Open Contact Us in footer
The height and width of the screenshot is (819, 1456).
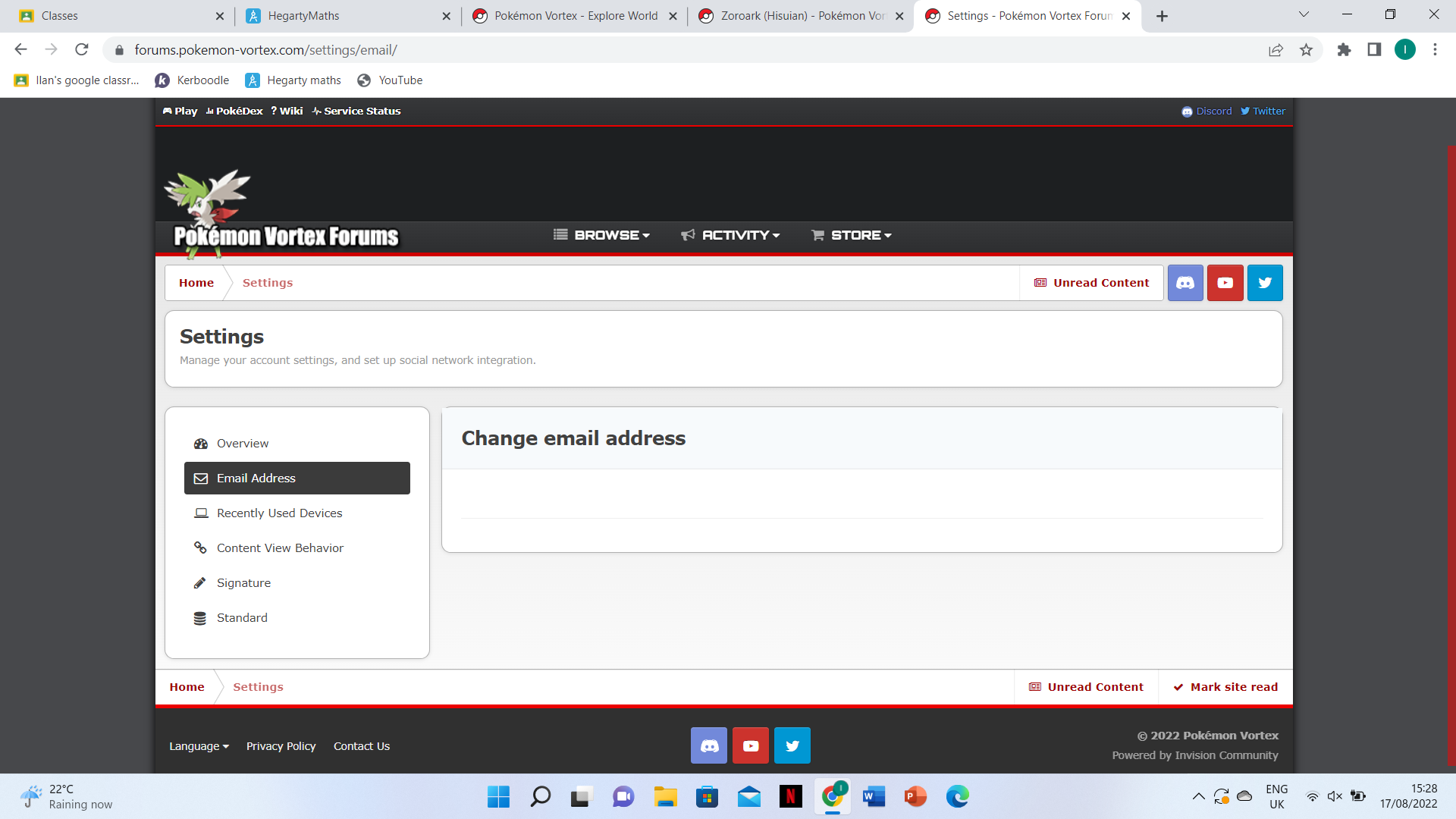click(x=362, y=746)
